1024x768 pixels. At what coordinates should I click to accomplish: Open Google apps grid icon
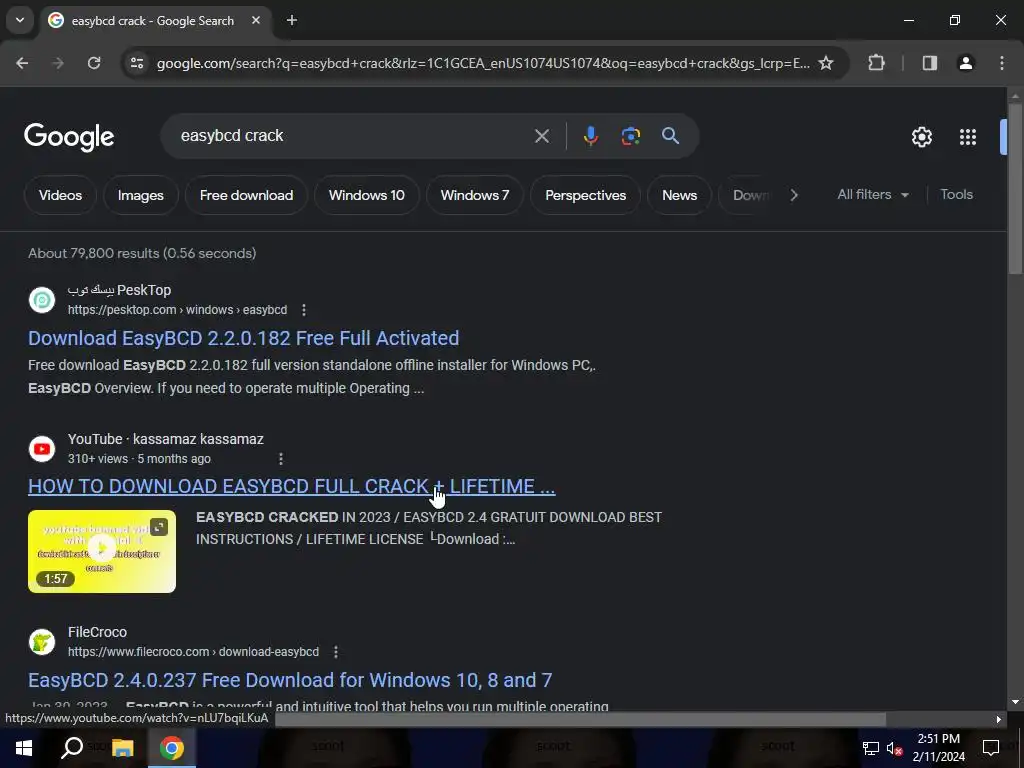tap(968, 137)
